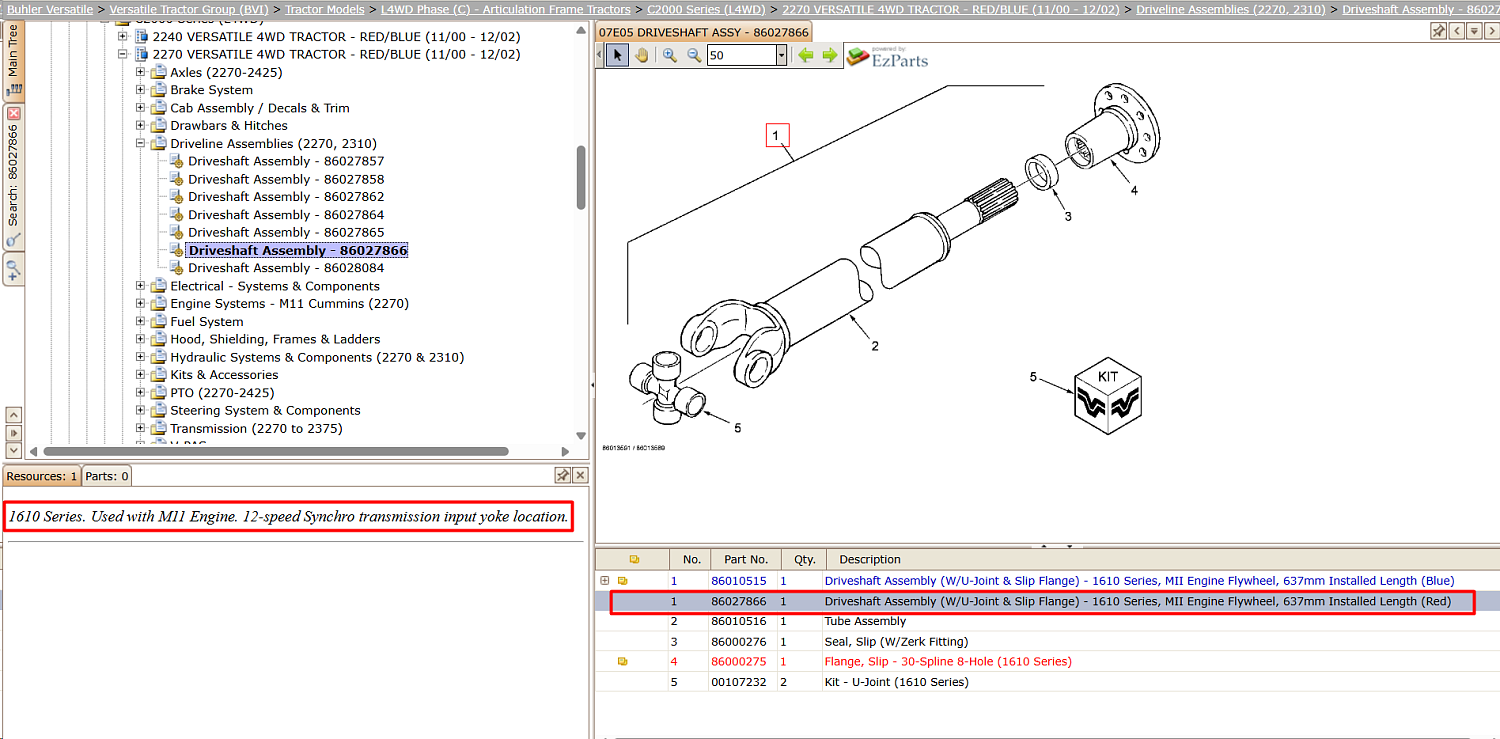This screenshot has width=1500, height=739.
Task: Zoom out of the diagram
Action: pyautogui.click(x=694, y=55)
